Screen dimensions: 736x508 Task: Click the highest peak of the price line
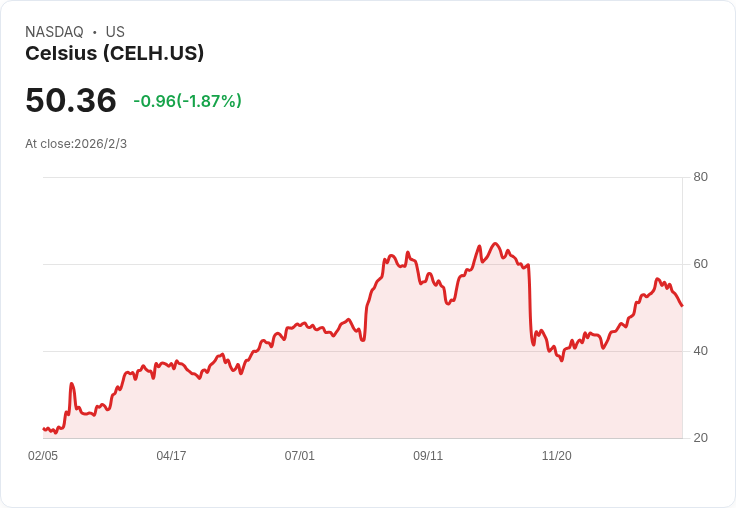click(x=495, y=243)
